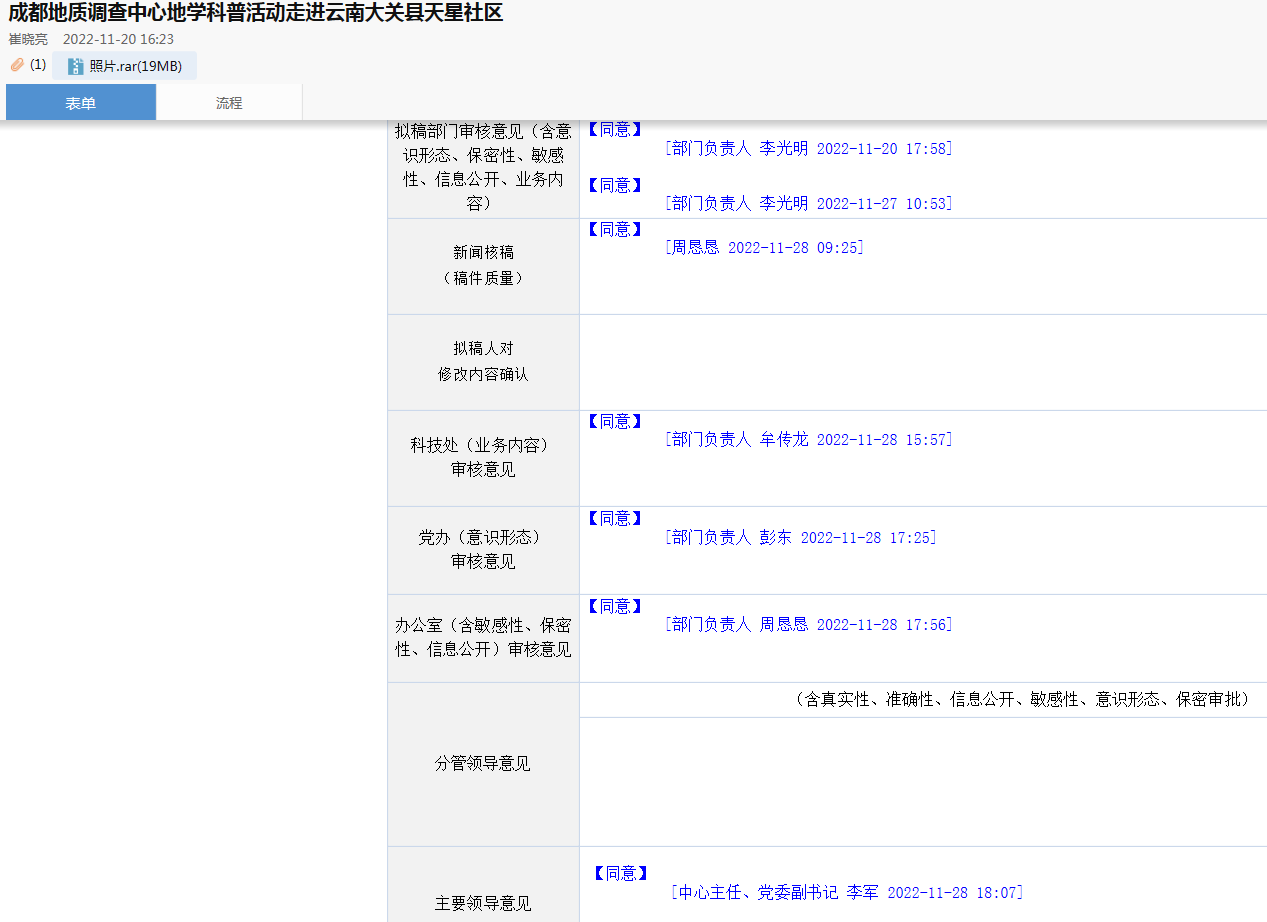Click author name 崔晓亮

click(28, 39)
